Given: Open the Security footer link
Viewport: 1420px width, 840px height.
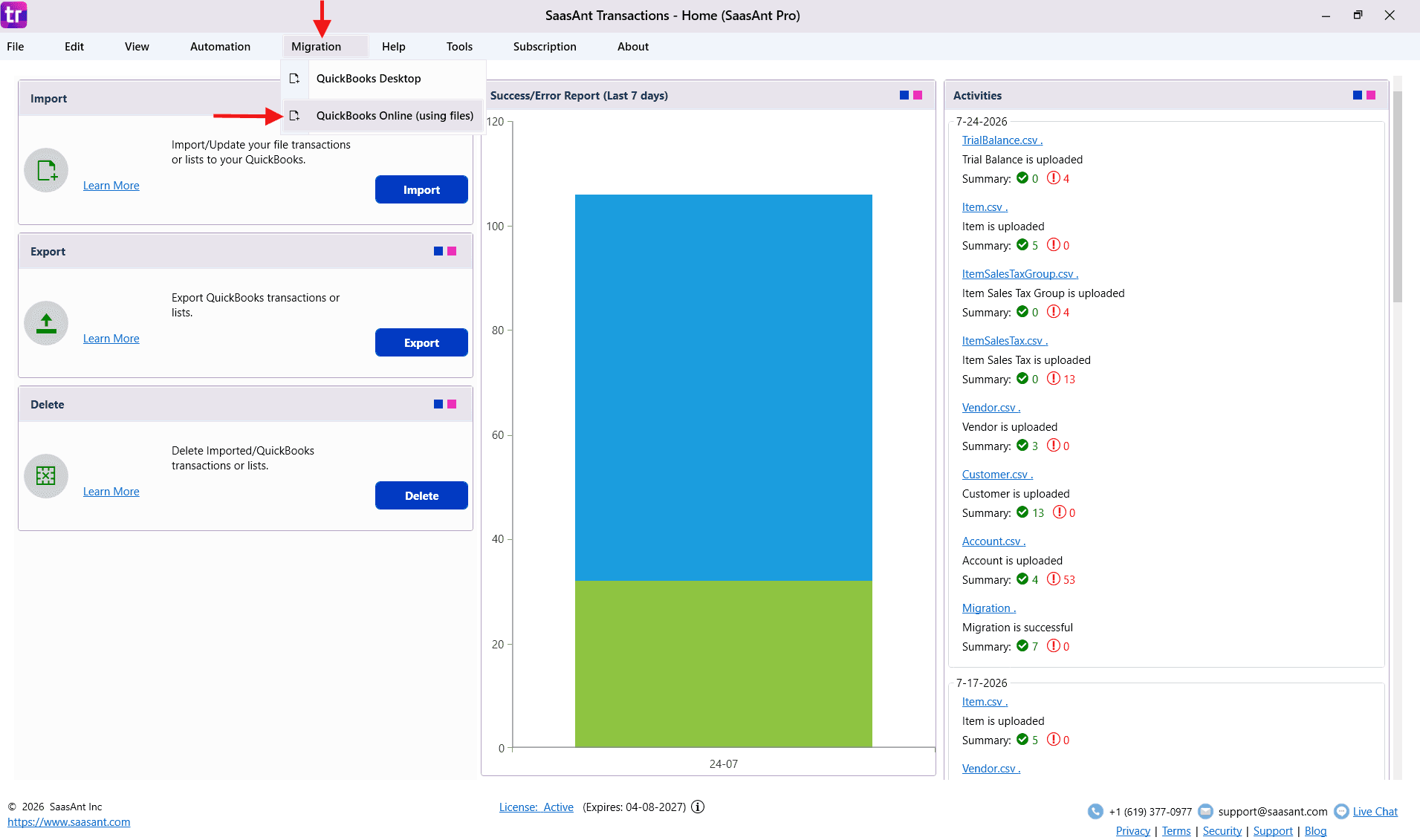Looking at the screenshot, I should point(1222,831).
